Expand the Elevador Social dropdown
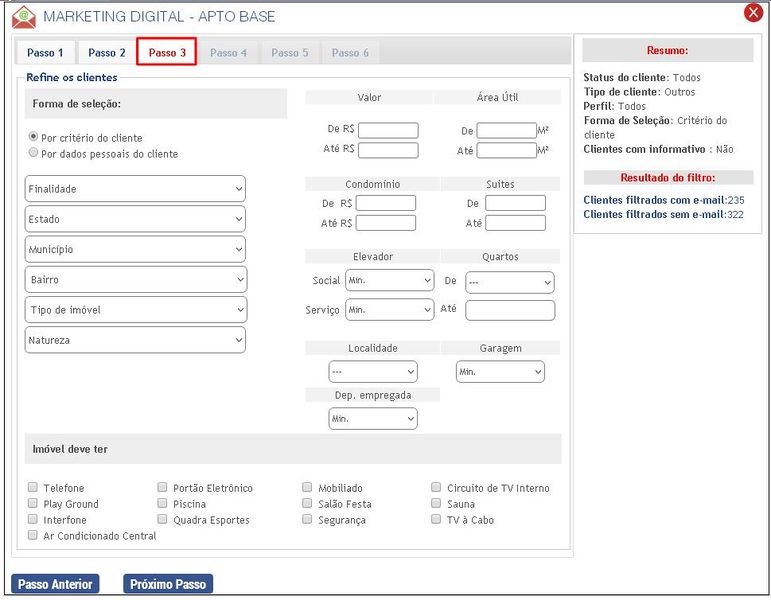 pos(389,281)
